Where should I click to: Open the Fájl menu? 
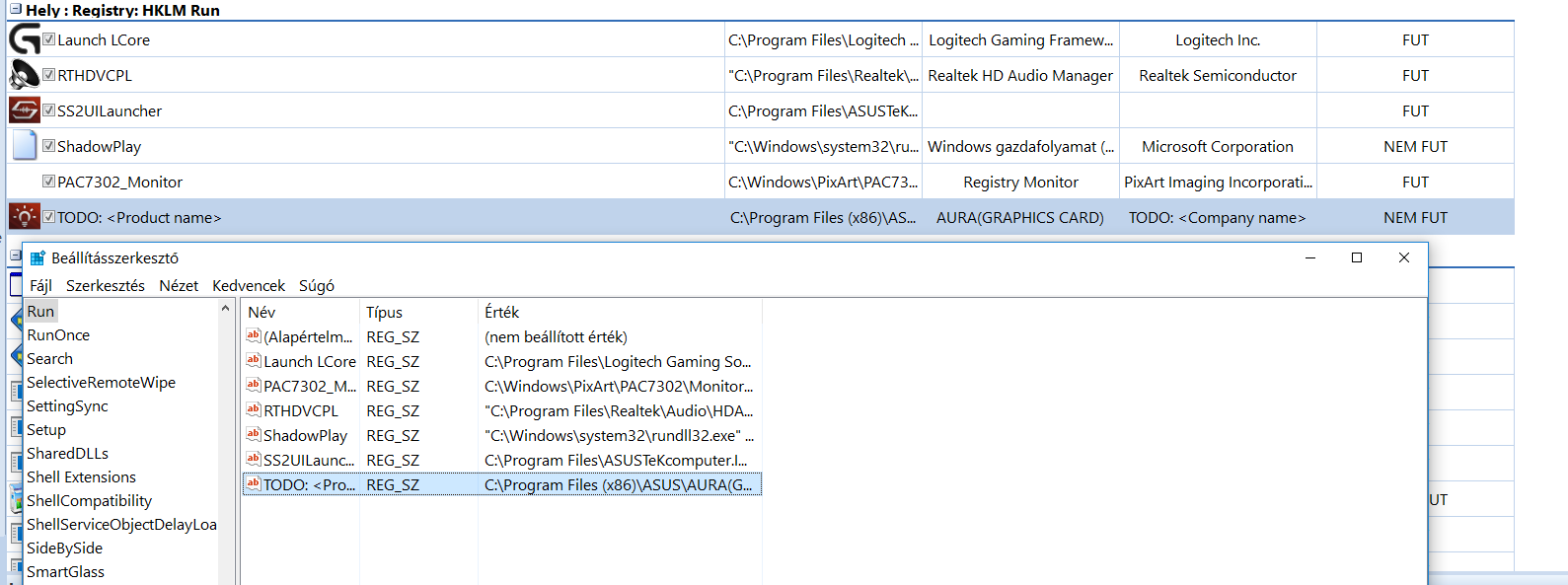(40, 286)
